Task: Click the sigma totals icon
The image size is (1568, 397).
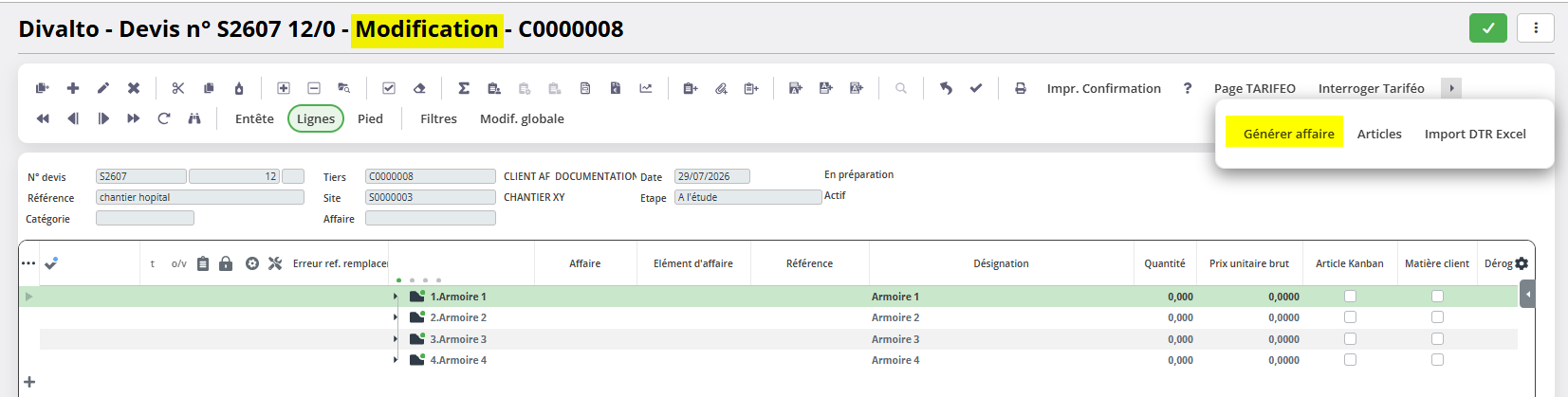Action: pos(464,88)
